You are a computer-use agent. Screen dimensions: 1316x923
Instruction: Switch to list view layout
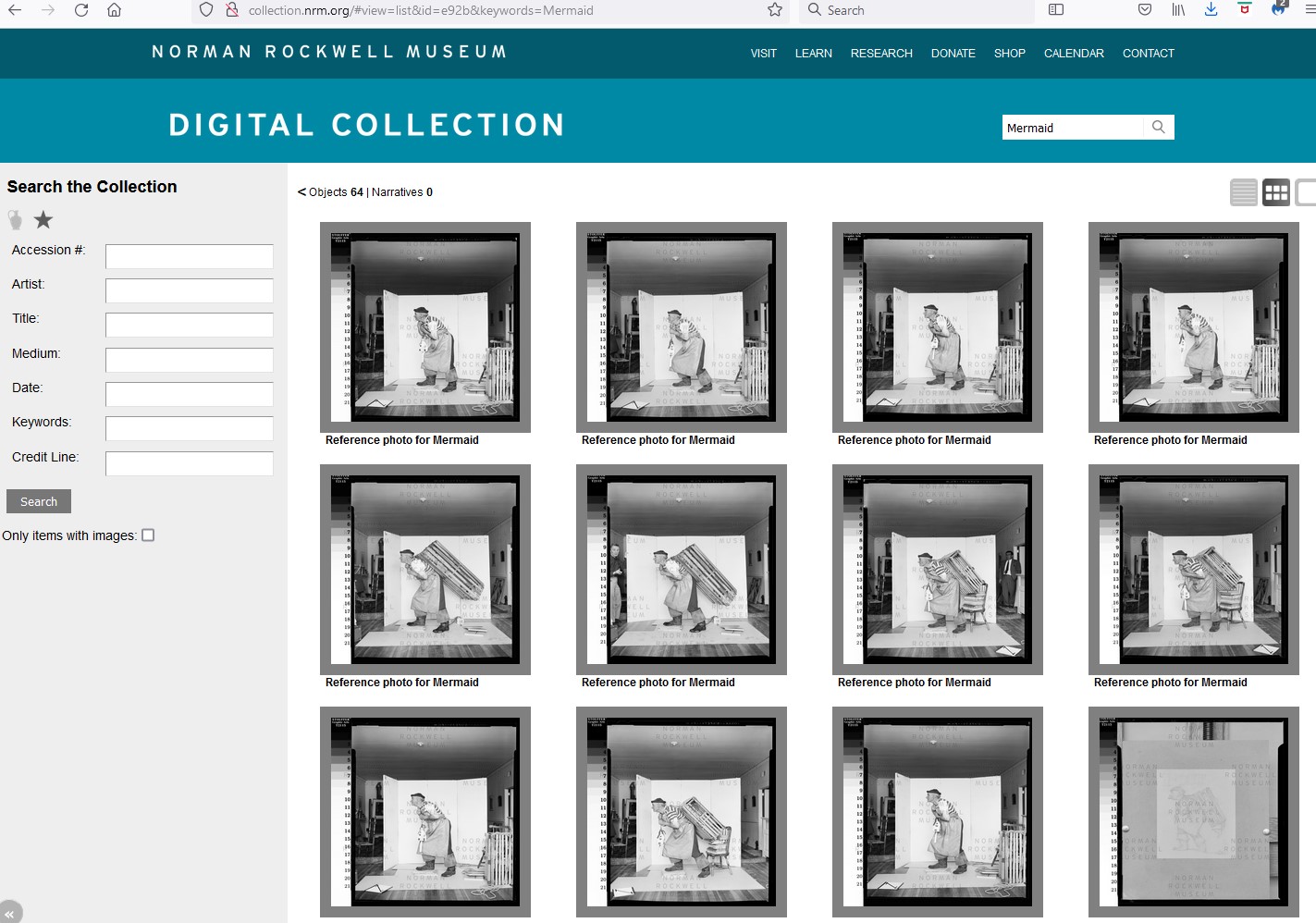[1244, 192]
